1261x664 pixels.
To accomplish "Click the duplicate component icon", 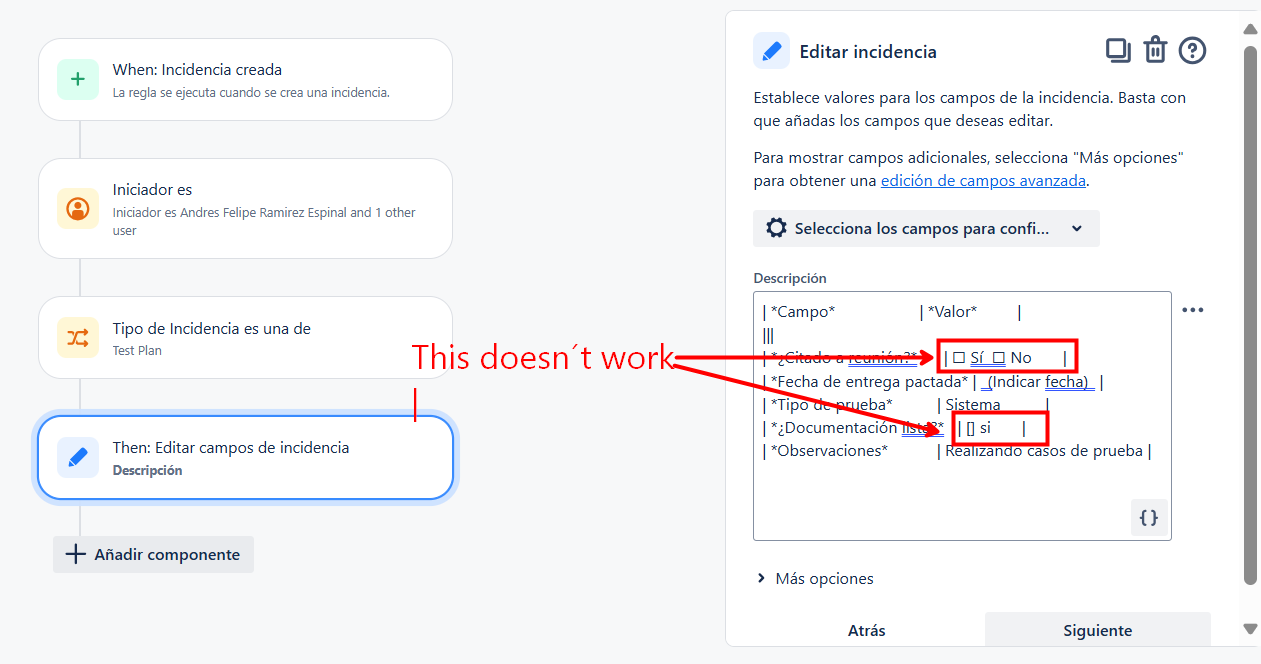I will (x=1118, y=50).
